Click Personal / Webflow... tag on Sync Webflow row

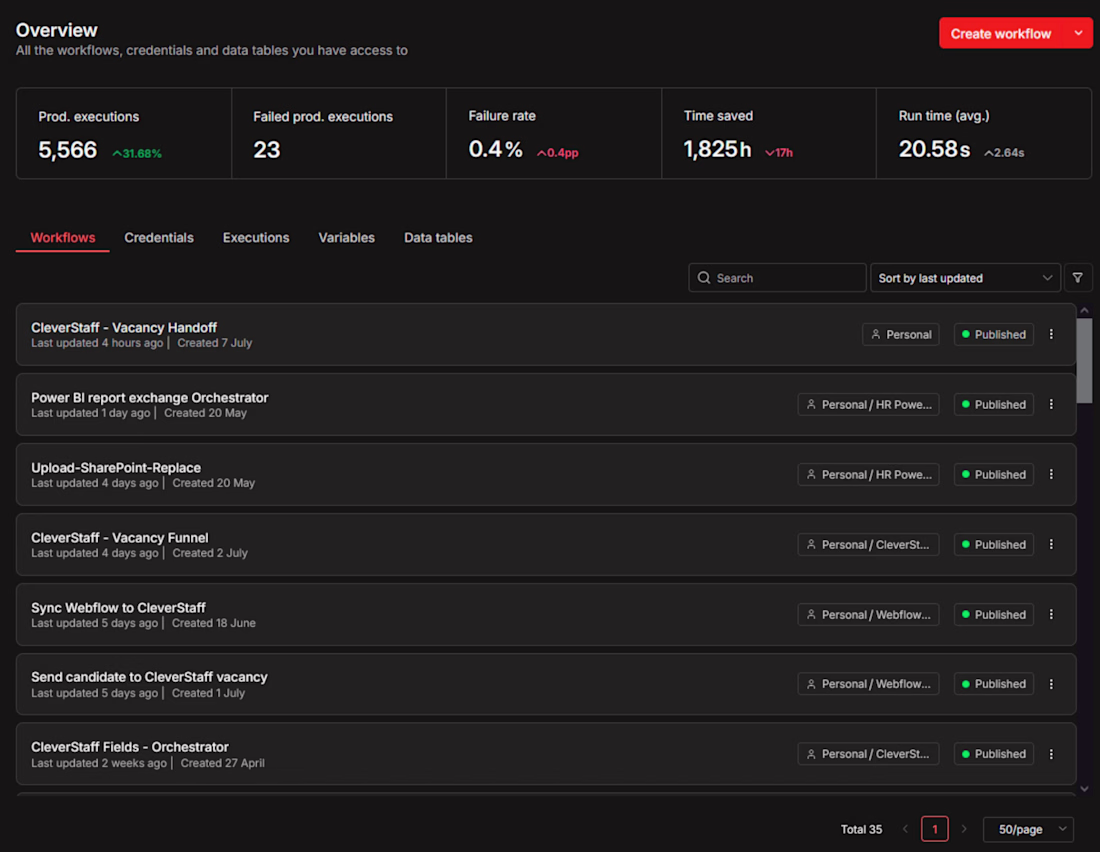[x=868, y=614]
